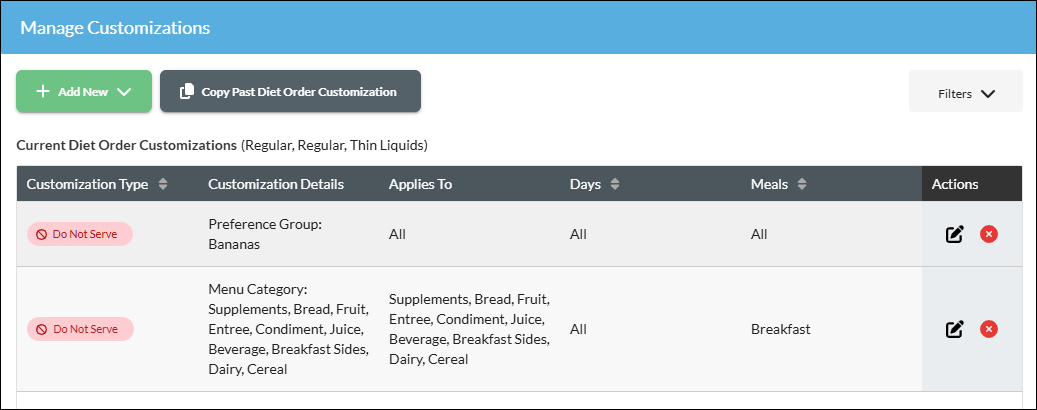This screenshot has height=410, width=1037.
Task: Expand the Add New dropdown chevron
Action: coord(124,92)
